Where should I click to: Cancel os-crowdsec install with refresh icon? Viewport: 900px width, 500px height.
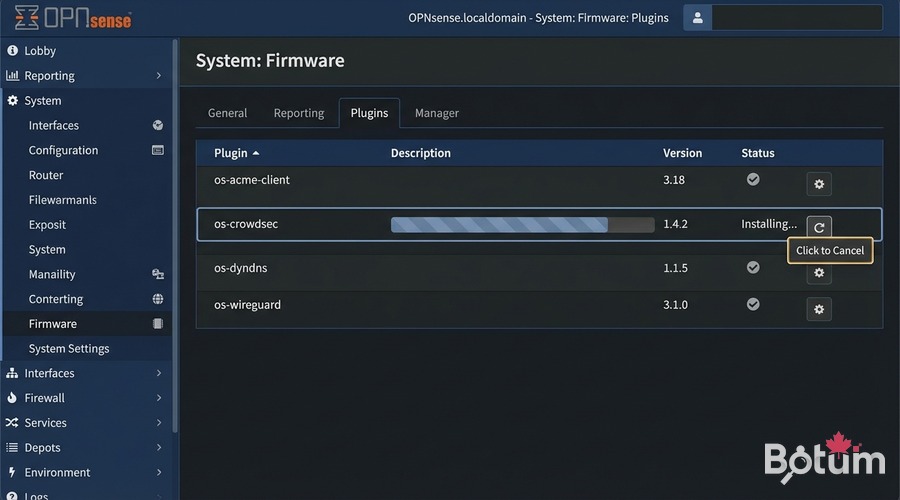819,227
